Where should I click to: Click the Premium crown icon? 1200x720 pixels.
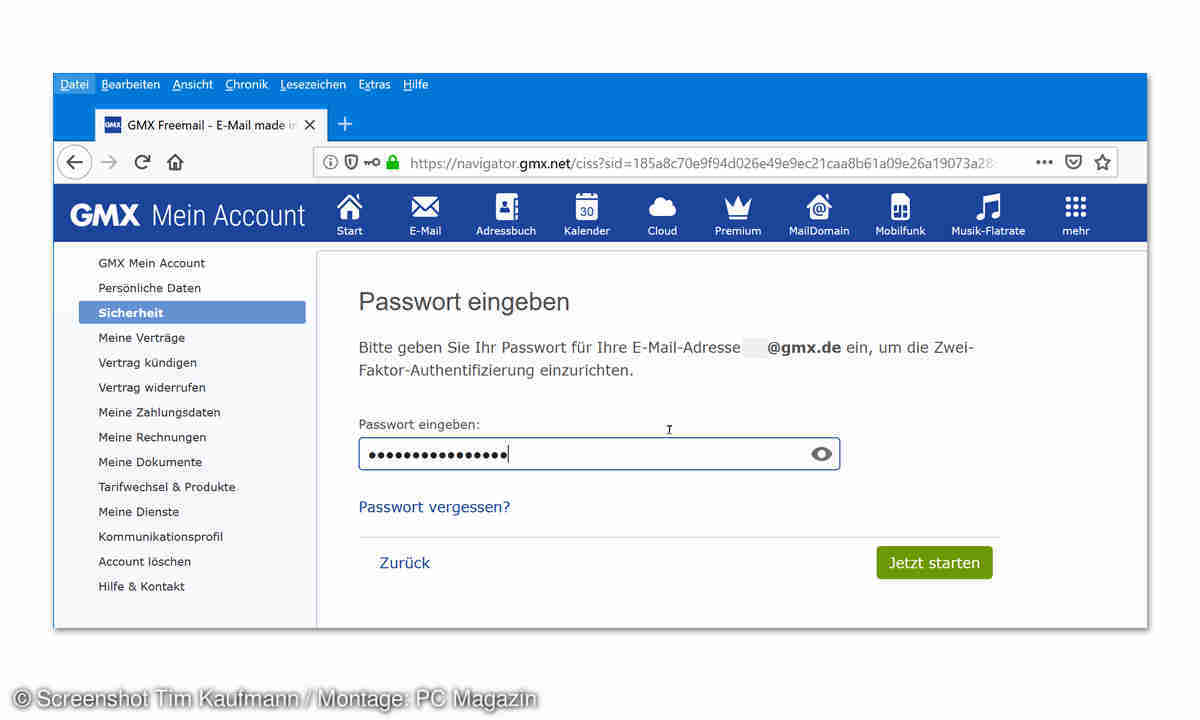(738, 207)
